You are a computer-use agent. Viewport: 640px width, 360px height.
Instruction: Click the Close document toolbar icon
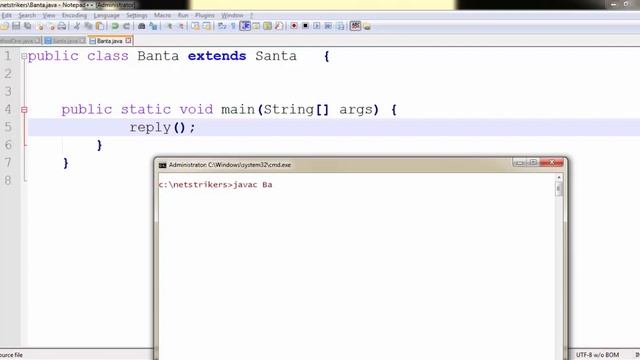pyautogui.click(x=40, y=26)
